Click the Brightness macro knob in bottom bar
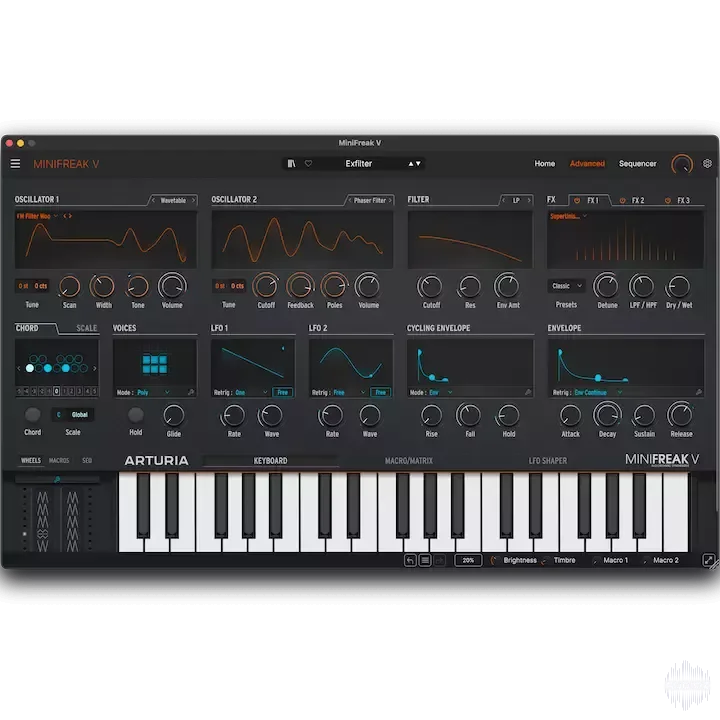This screenshot has width=720, height=720. click(494, 560)
